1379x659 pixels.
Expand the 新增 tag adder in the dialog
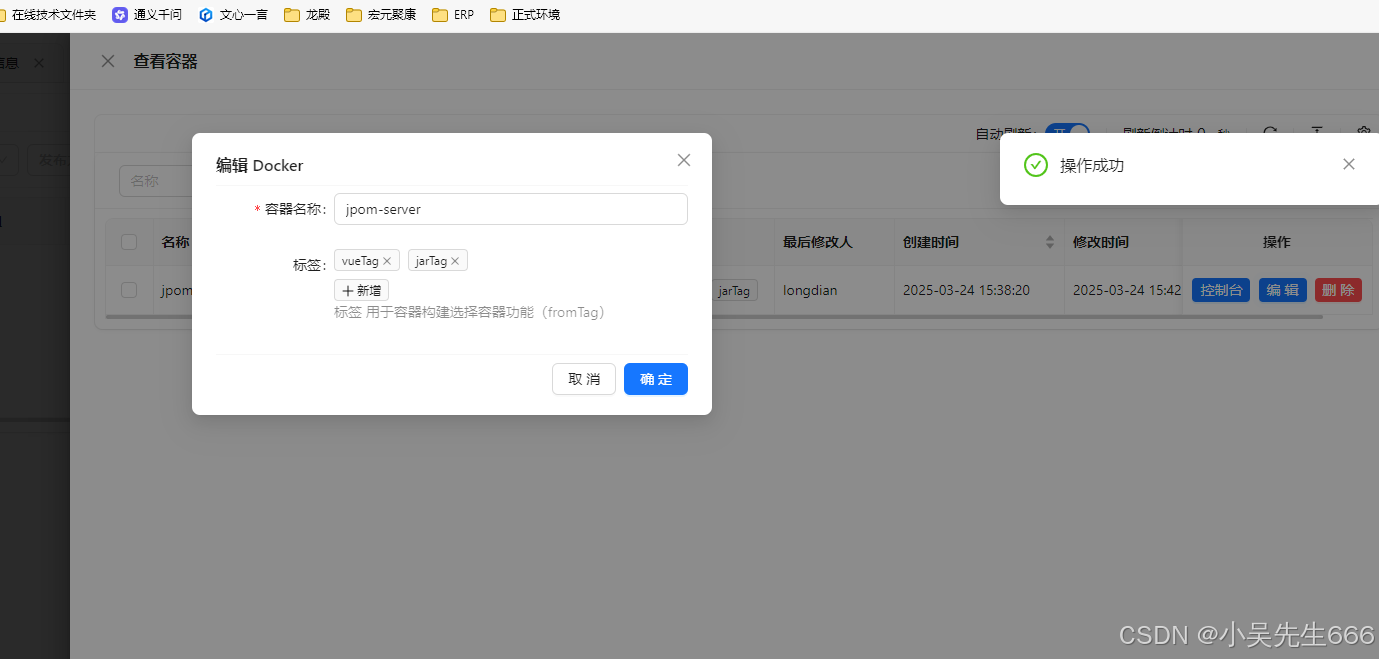pyautogui.click(x=361, y=290)
